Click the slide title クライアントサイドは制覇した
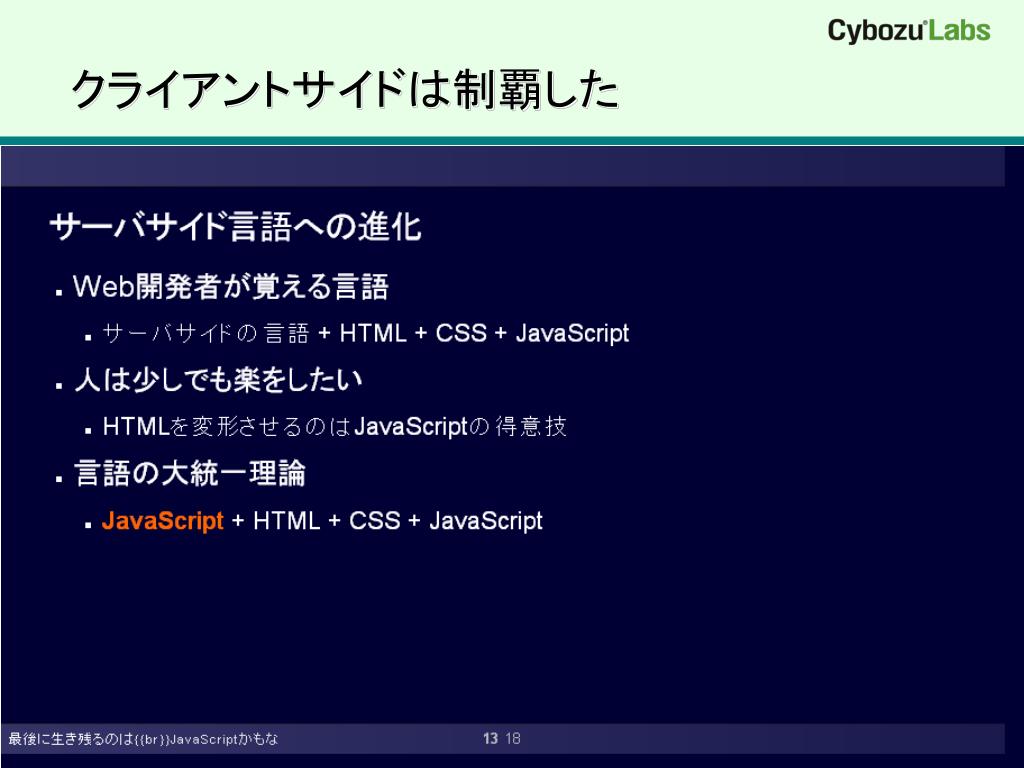 pyautogui.click(x=345, y=89)
